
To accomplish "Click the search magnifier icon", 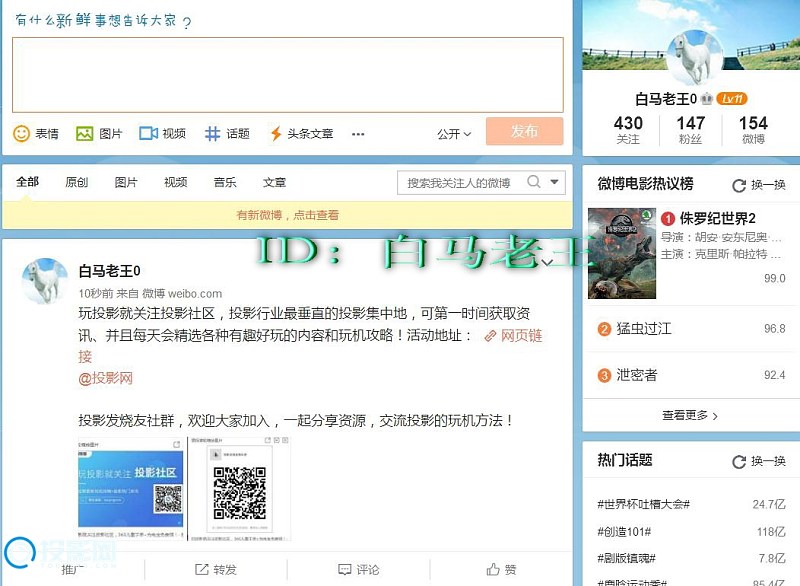I will click(534, 182).
